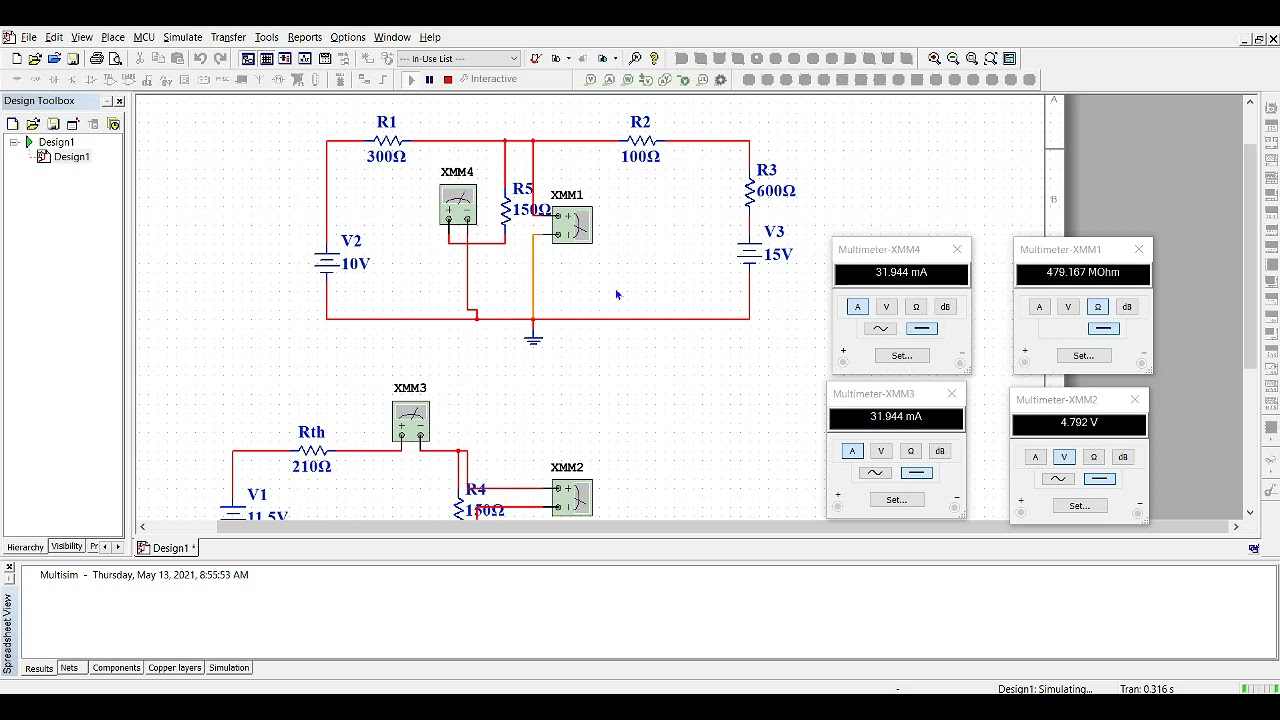The width and height of the screenshot is (1280, 720).
Task: Click the schematic horizontal scrollbar
Action: pos(689,527)
